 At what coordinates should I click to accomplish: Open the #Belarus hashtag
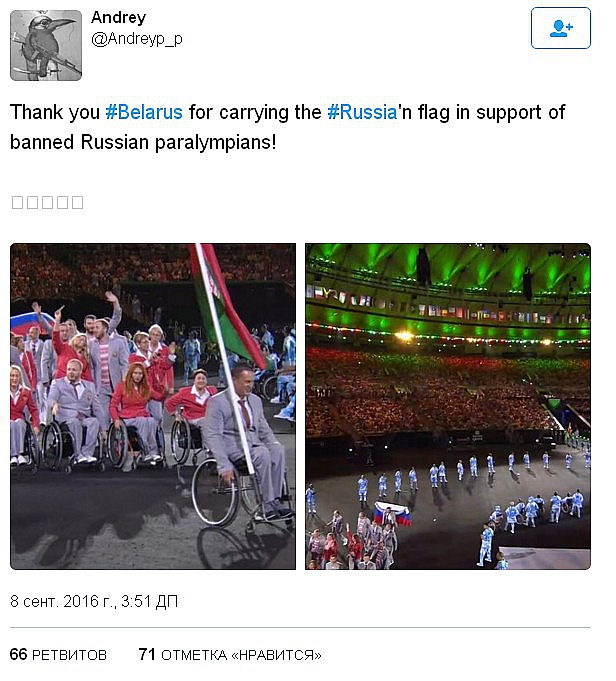point(143,112)
